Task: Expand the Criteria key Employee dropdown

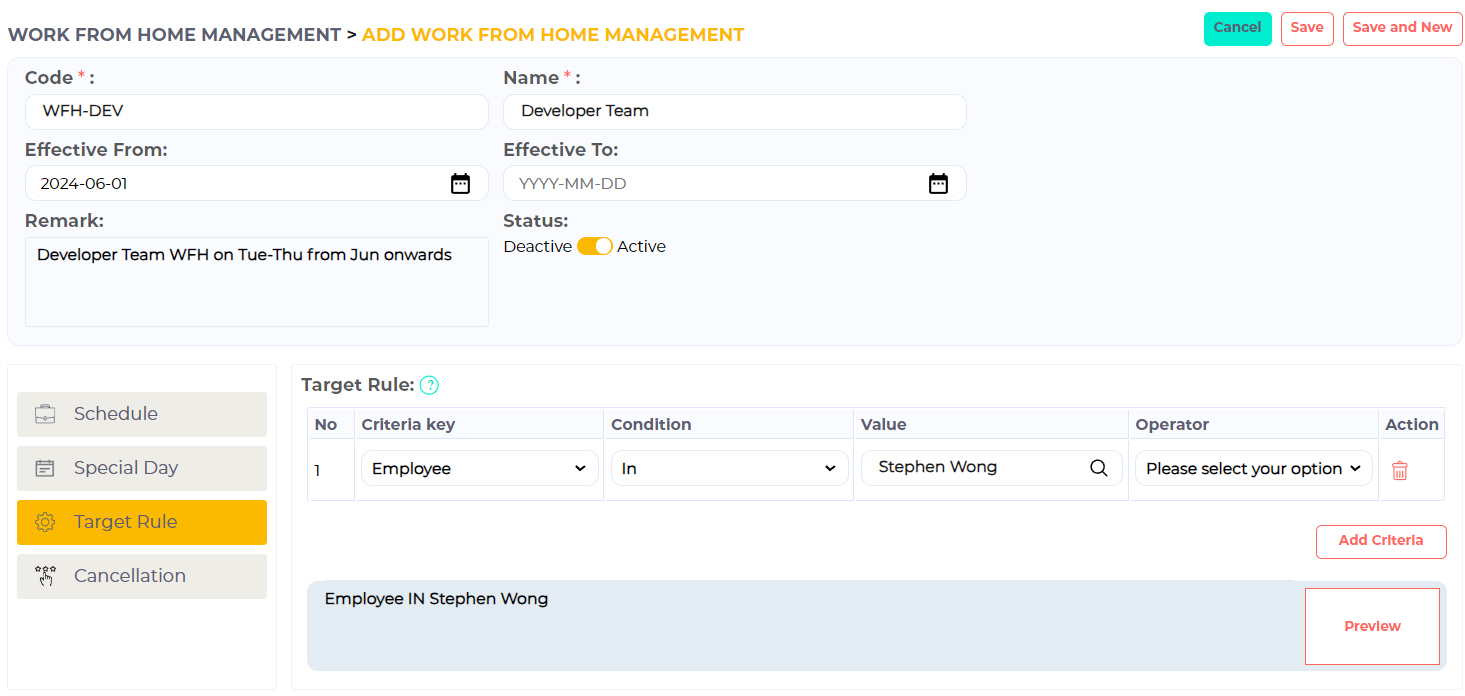Action: click(479, 468)
